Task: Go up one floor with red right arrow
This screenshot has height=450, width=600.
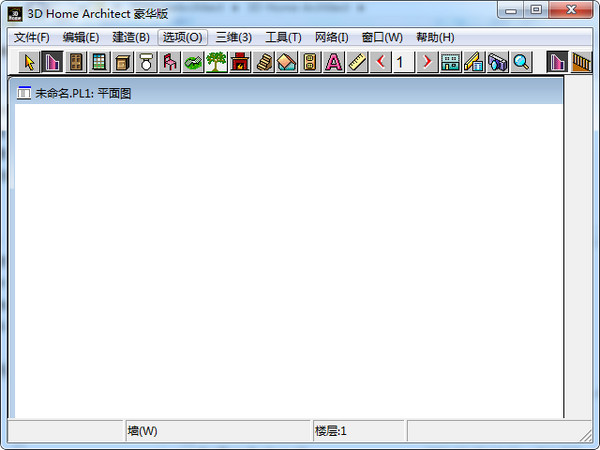Action: tap(427, 62)
